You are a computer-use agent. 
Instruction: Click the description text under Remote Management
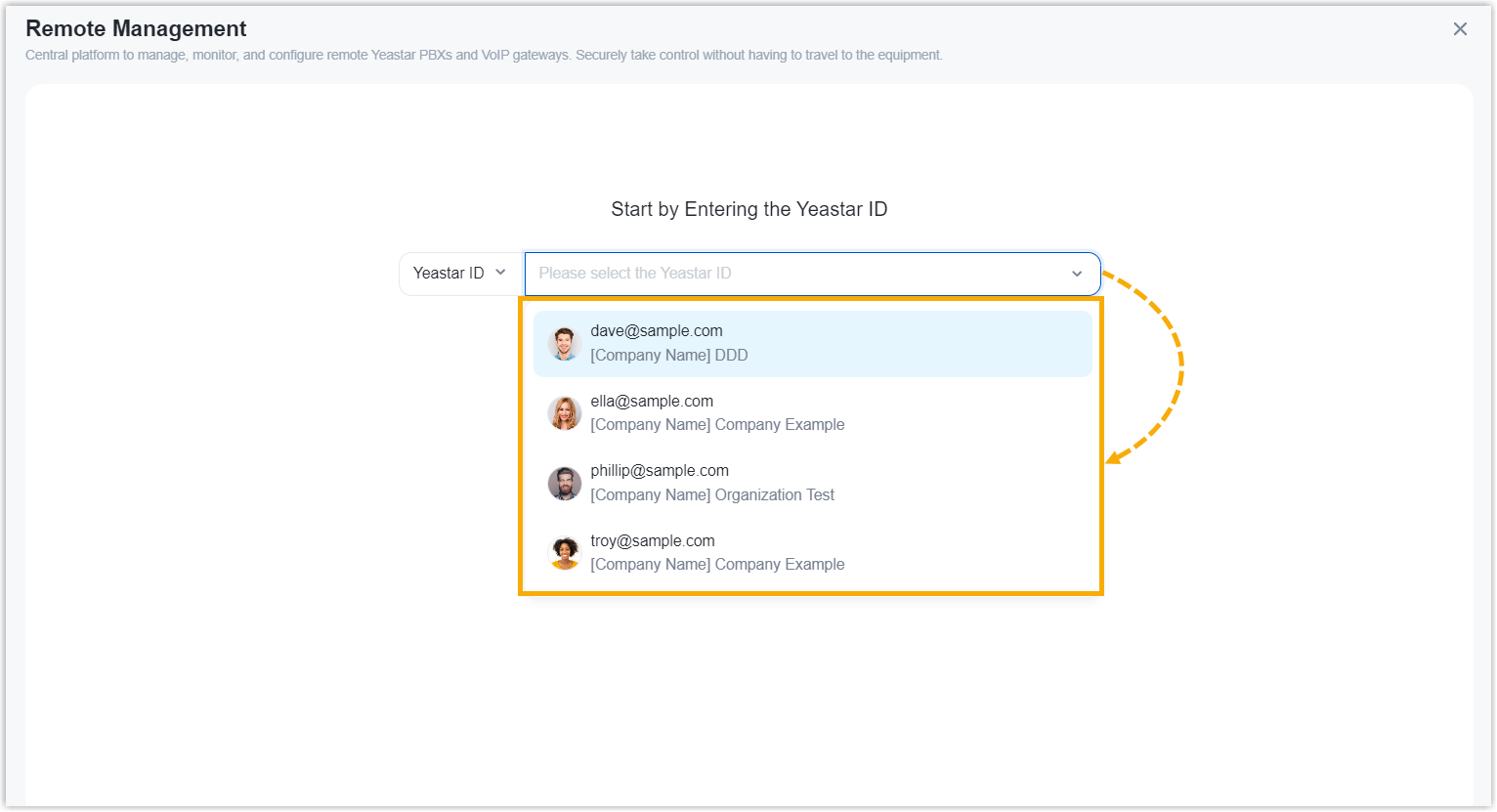tap(484, 56)
